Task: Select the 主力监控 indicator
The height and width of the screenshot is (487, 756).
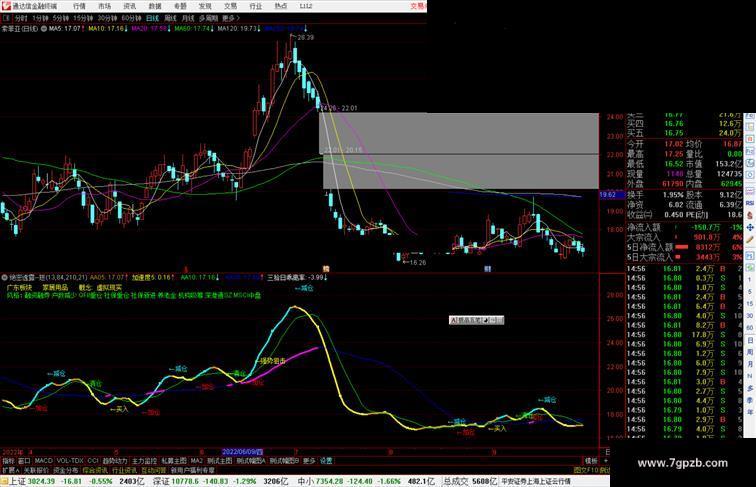Action: 144,461
